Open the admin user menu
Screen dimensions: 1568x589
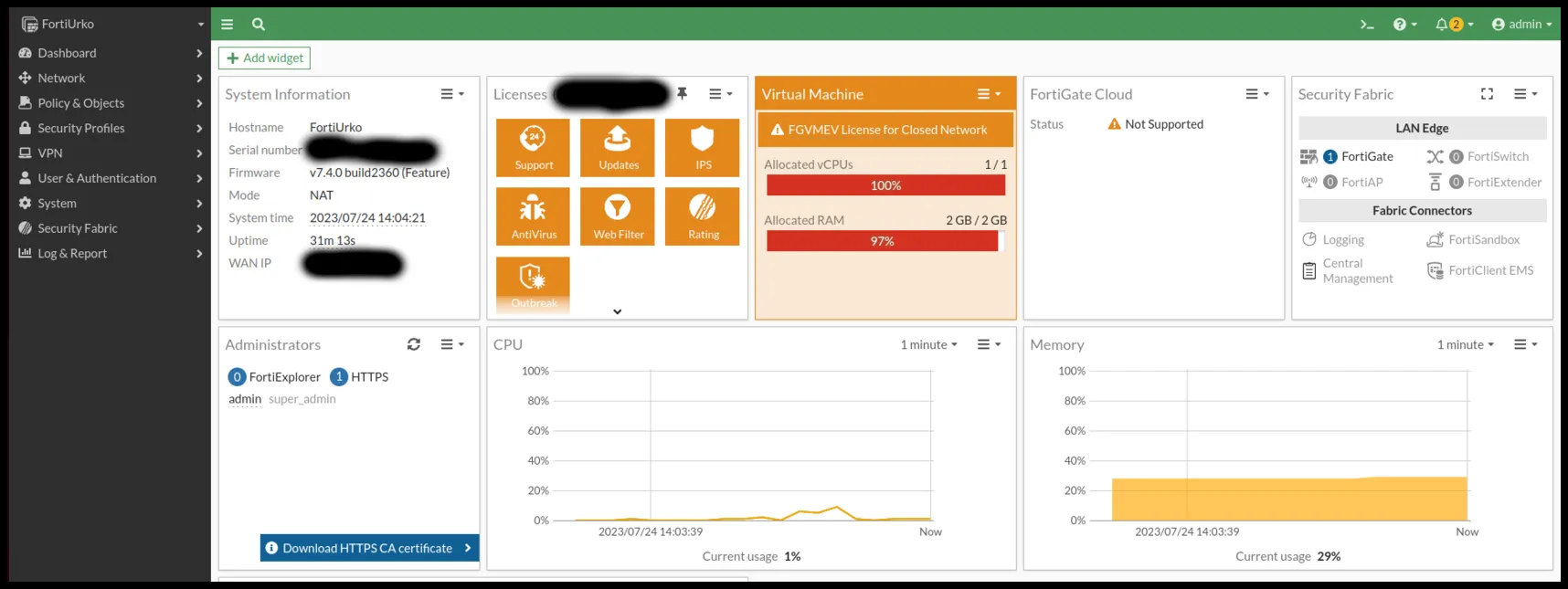(1521, 25)
